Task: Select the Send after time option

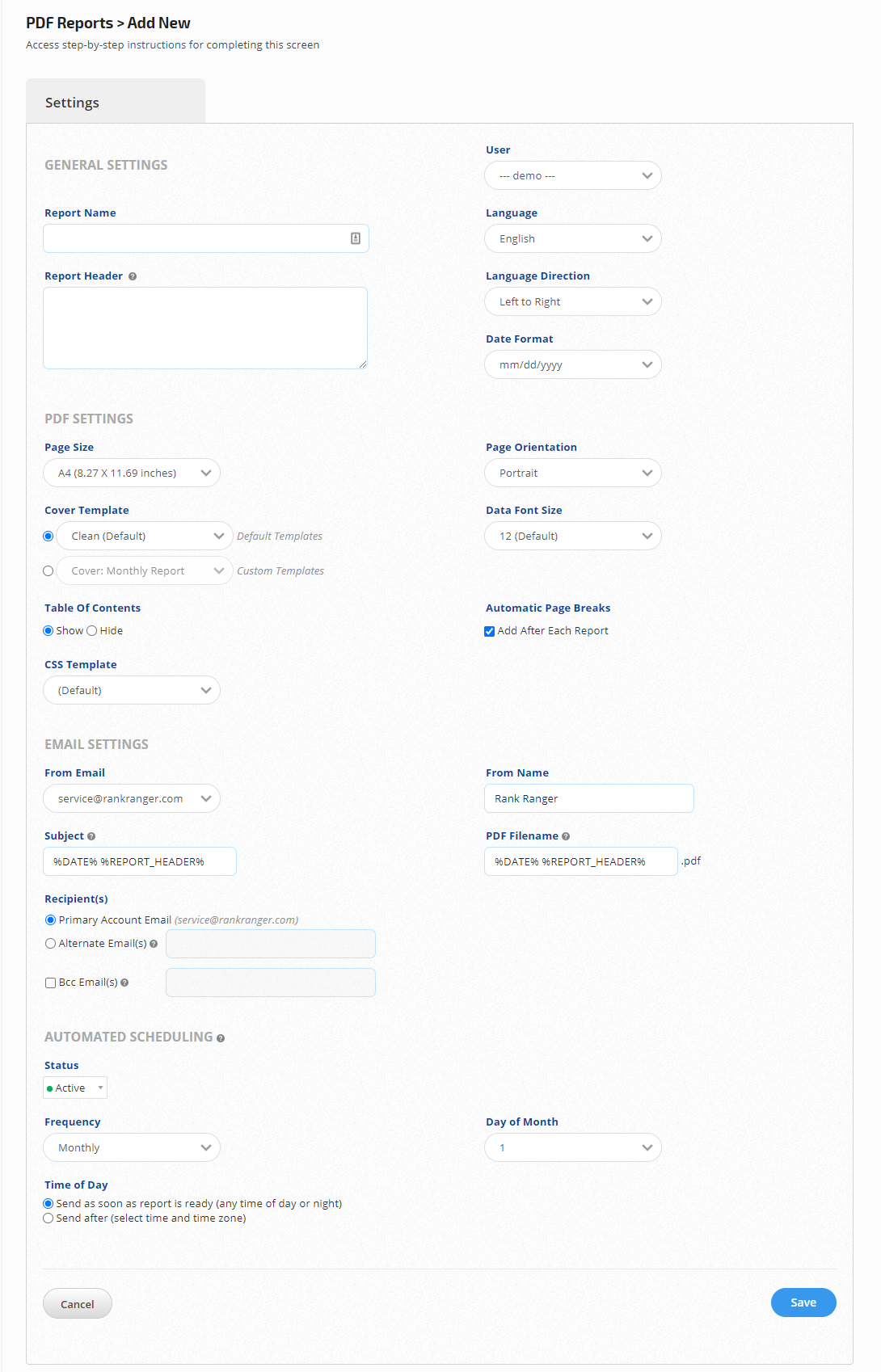Action: point(48,1218)
